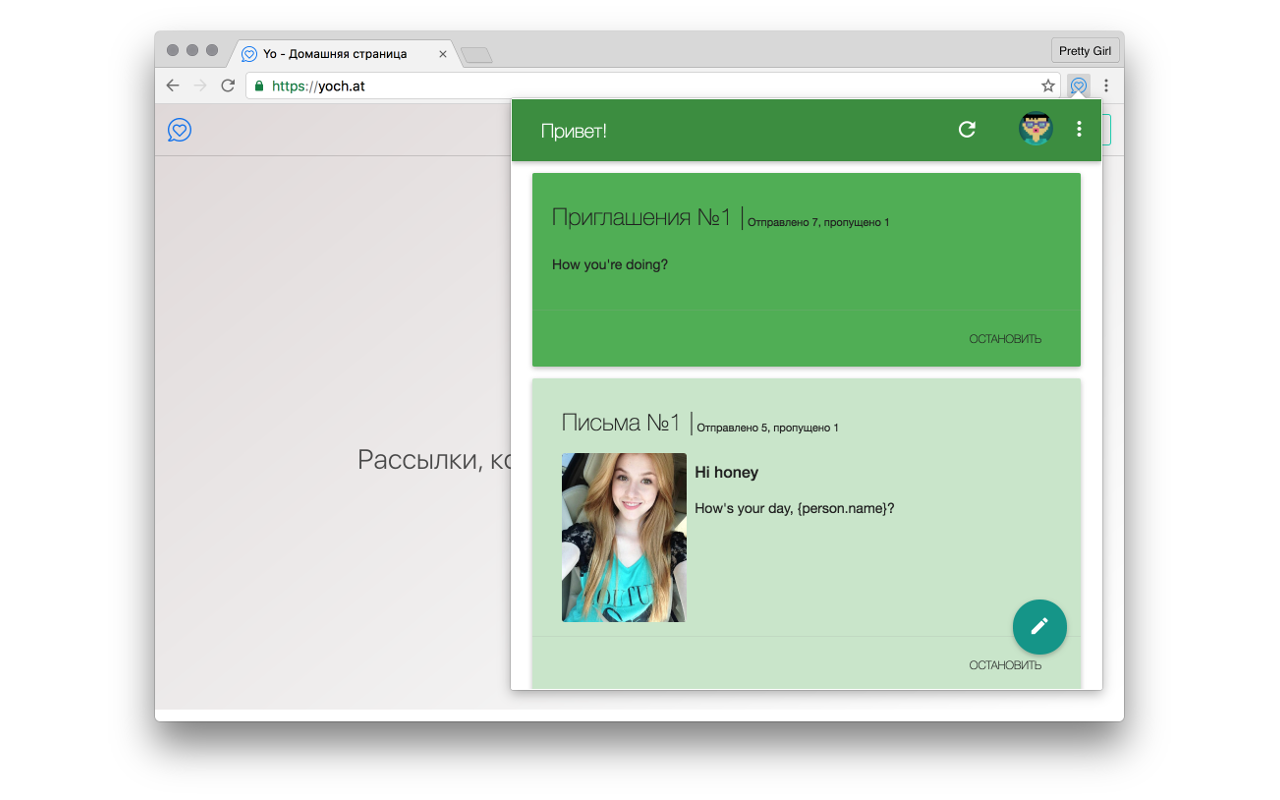This screenshot has height=800, width=1280.
Task: Open the Yo extension icon in the toolbar
Action: [x=1078, y=86]
